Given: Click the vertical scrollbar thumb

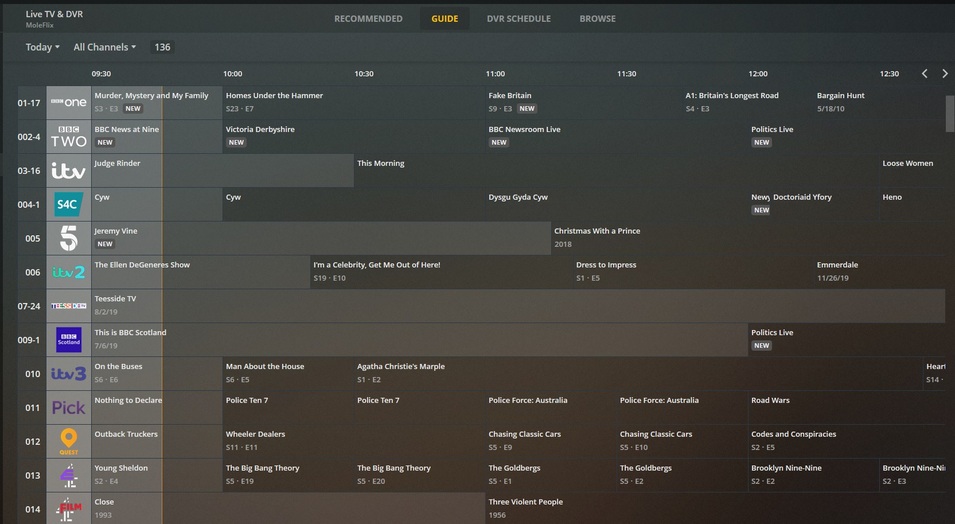Looking at the screenshot, I should coord(950,113).
